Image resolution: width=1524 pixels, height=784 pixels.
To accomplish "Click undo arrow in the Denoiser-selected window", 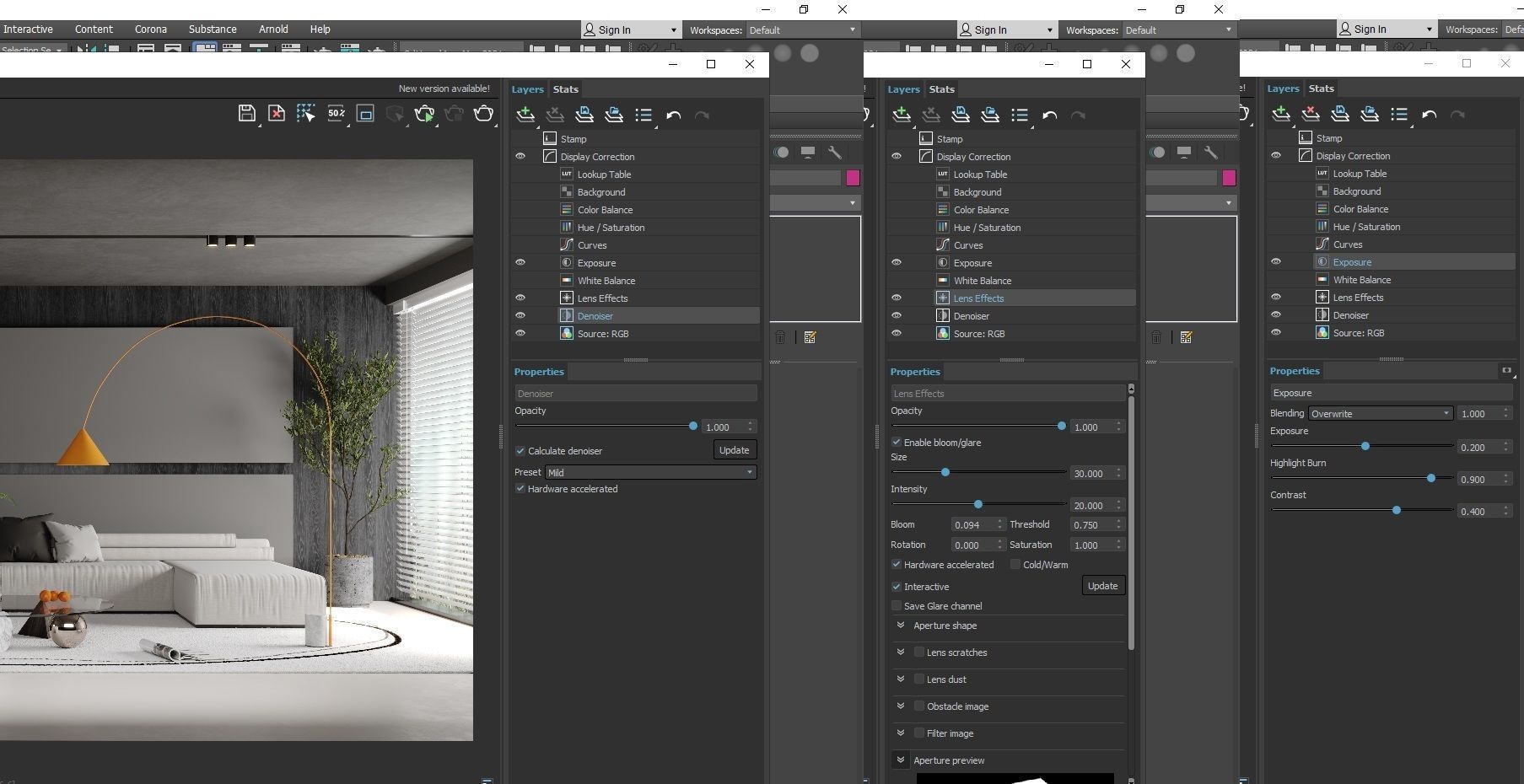I will point(673,115).
